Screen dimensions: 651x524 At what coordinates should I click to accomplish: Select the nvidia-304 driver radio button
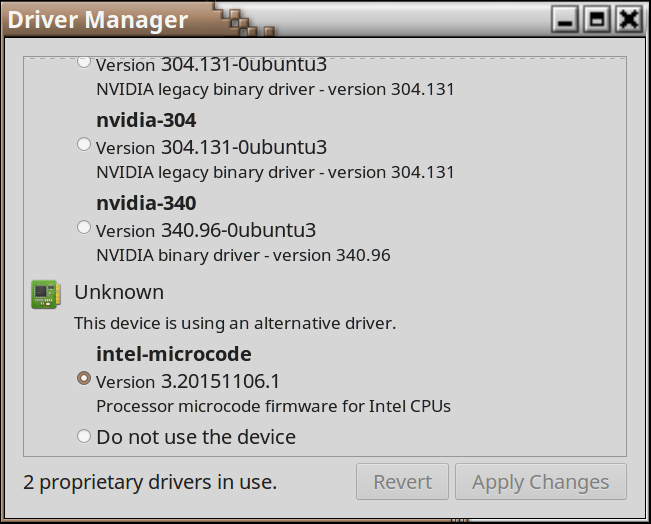84,145
